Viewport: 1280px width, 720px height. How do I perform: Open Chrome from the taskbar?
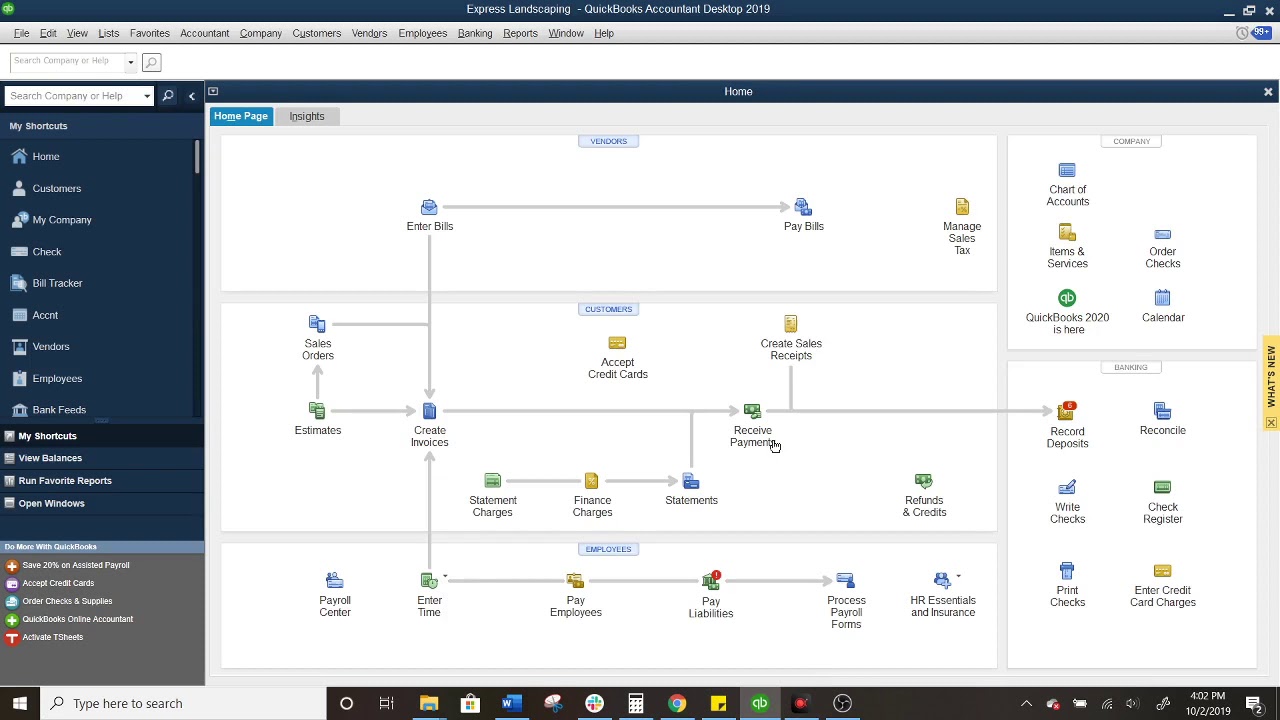pyautogui.click(x=677, y=703)
